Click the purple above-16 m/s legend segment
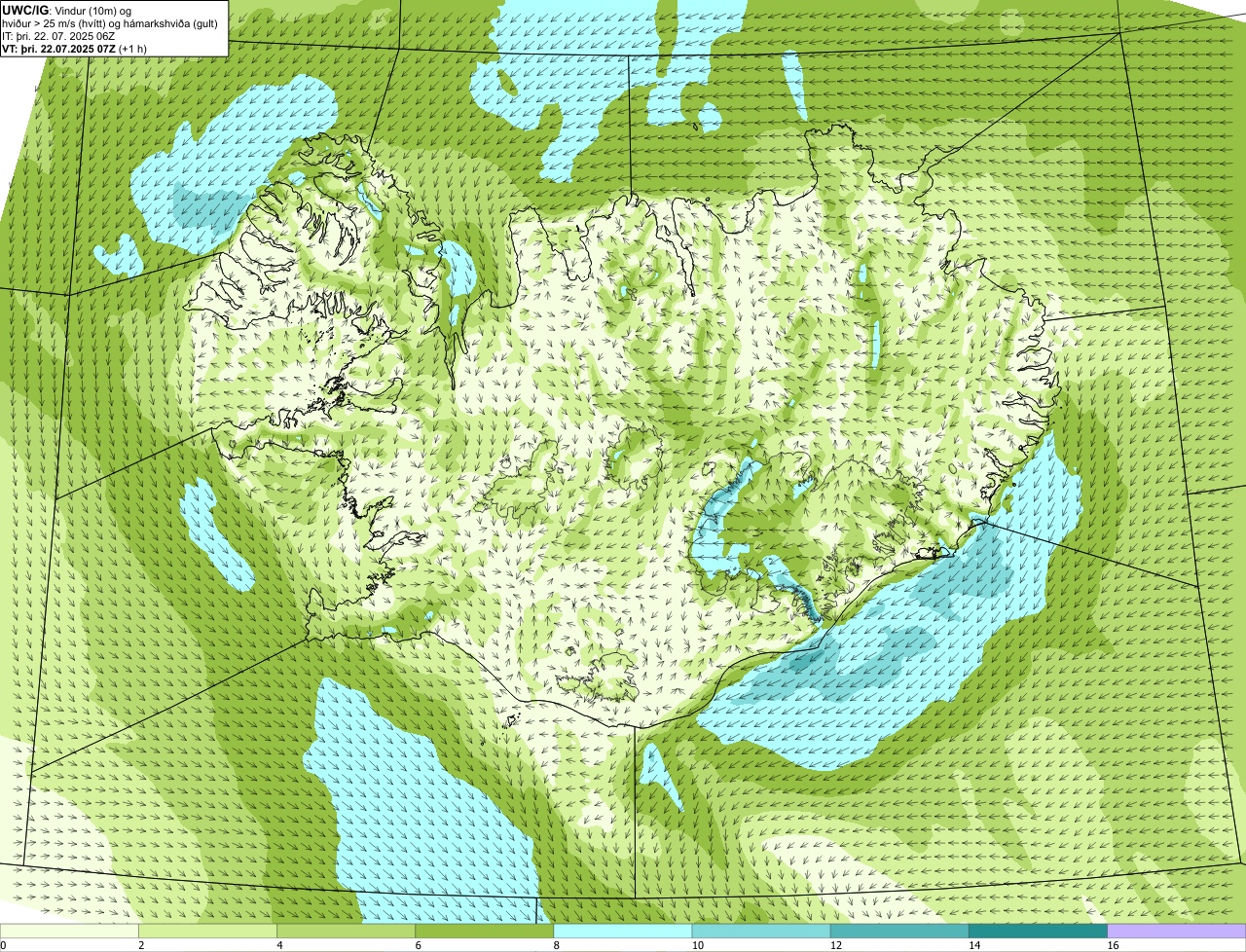The width and height of the screenshot is (1246, 952). 1177,932
